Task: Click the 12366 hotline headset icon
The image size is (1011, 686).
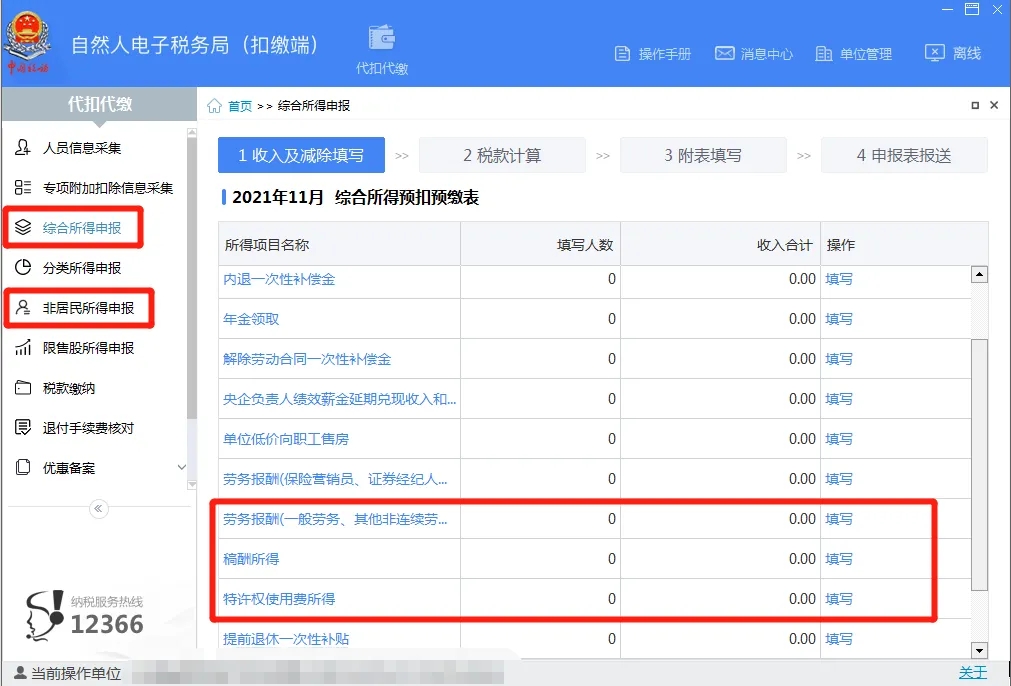Action: [x=44, y=616]
